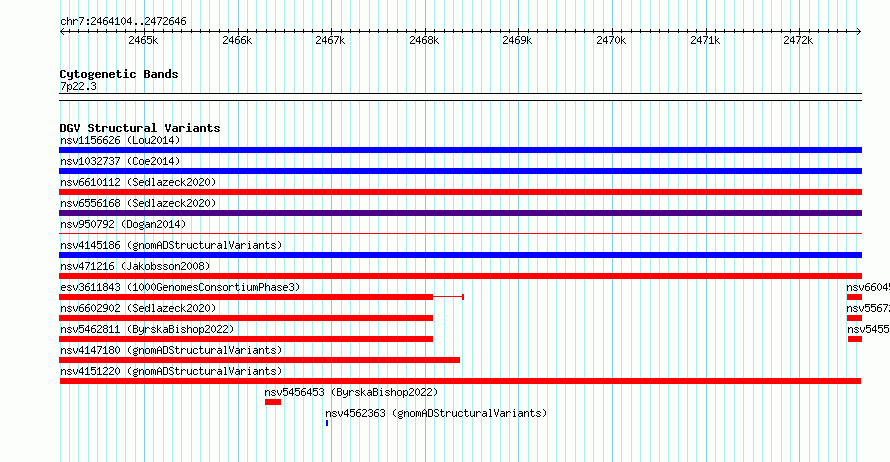Select the red bar under nsv6610112
The image size is (890, 462).
pyautogui.click(x=460, y=192)
